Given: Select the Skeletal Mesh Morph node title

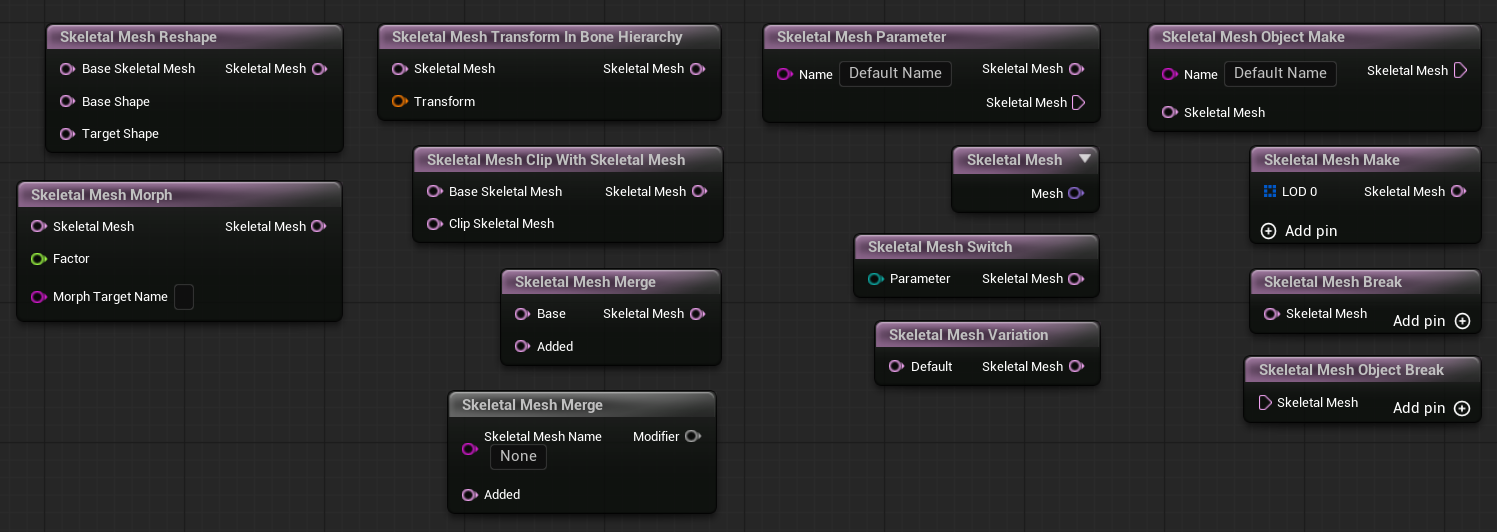Looking at the screenshot, I should [102, 195].
